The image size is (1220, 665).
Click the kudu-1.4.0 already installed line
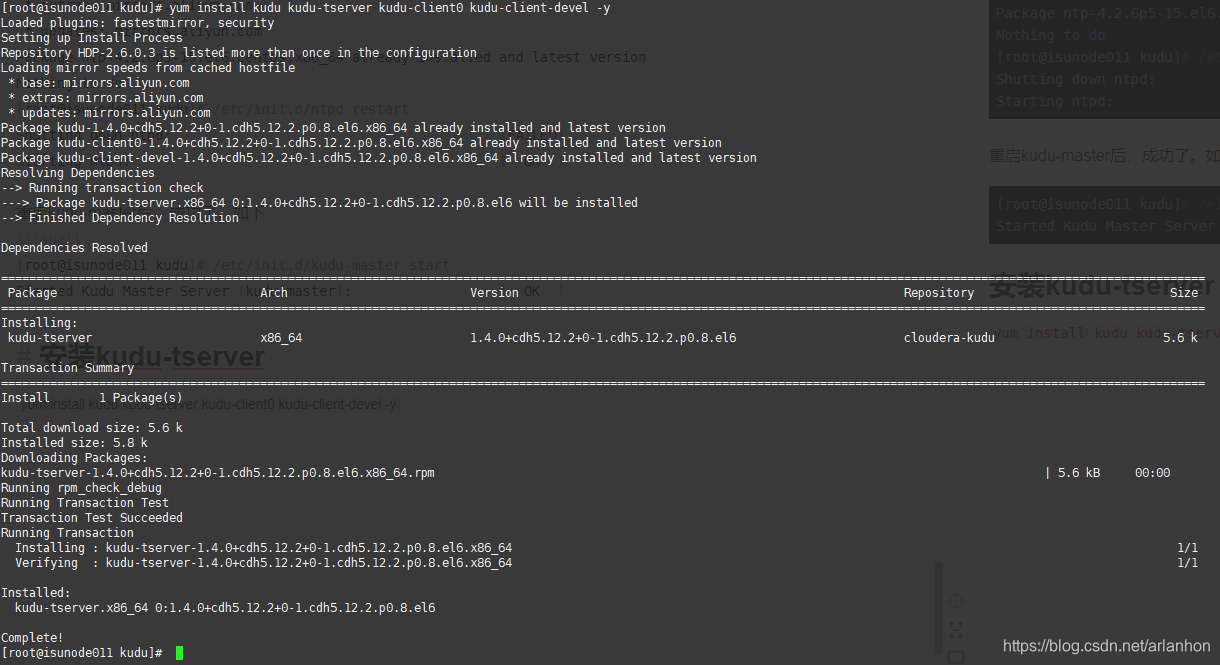tap(333, 128)
